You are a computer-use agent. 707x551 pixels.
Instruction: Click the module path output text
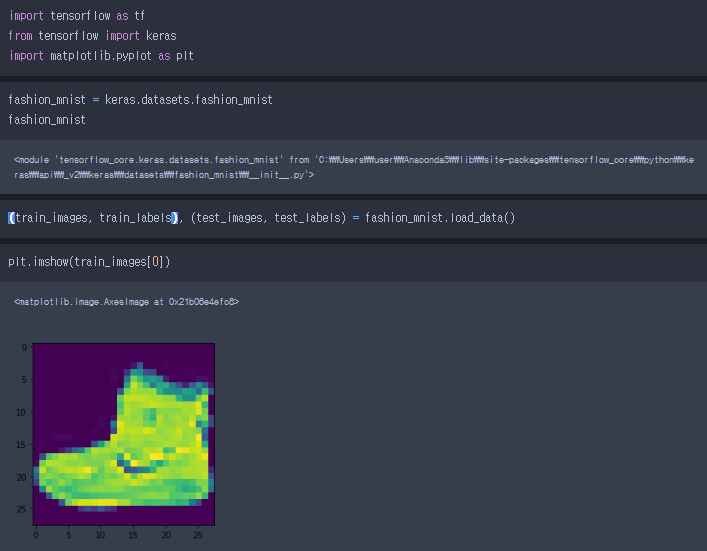coord(354,167)
